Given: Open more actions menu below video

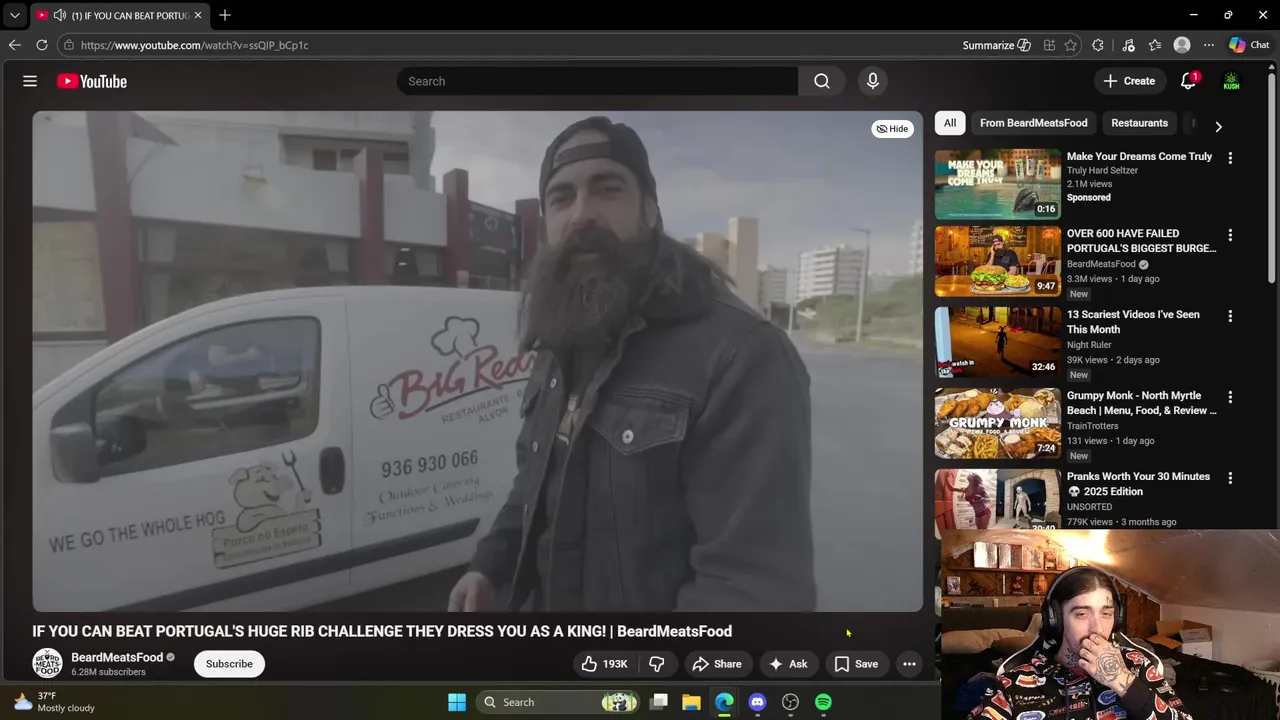Looking at the screenshot, I should (909, 664).
